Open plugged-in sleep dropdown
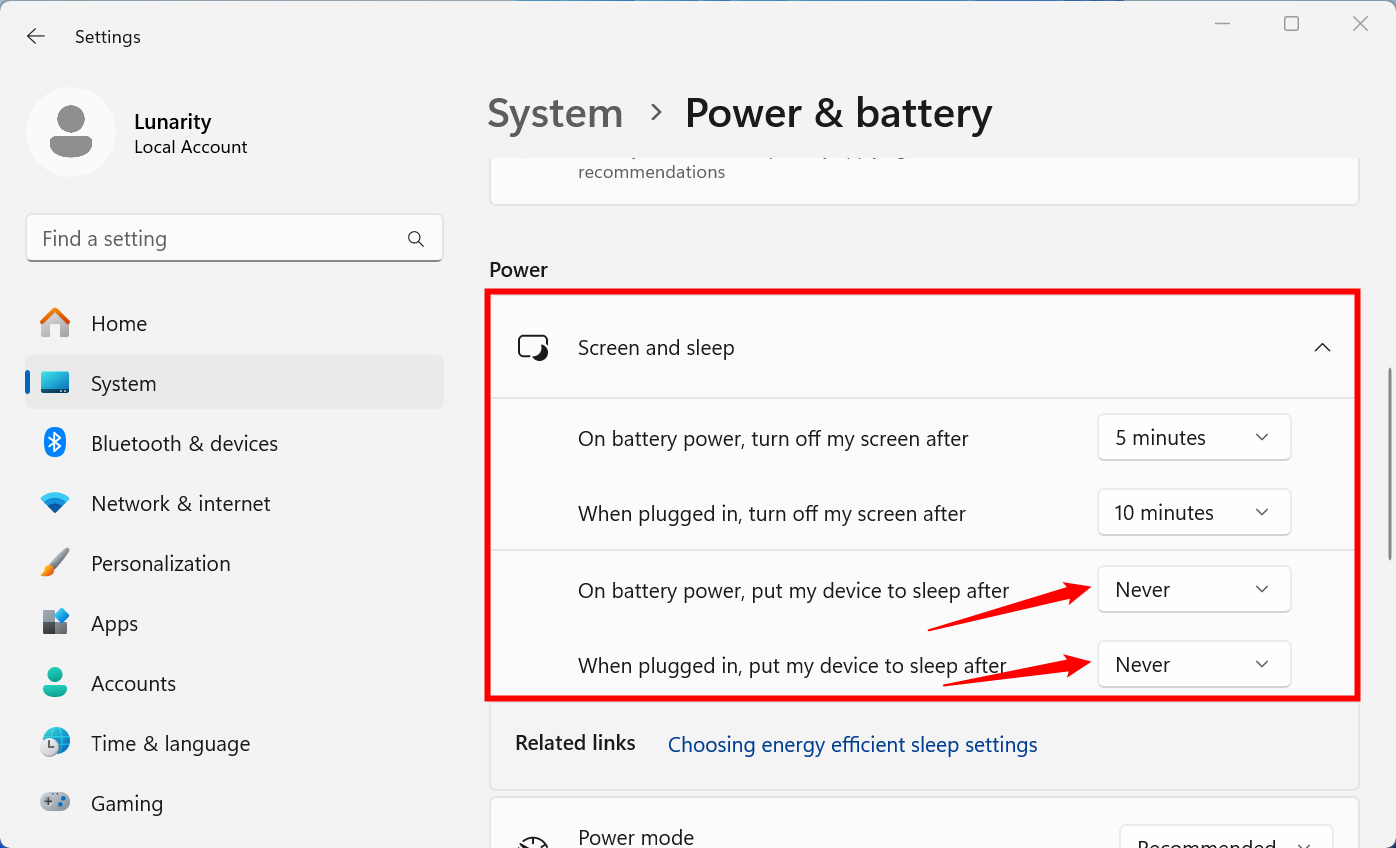1396x848 pixels. pos(1193,665)
